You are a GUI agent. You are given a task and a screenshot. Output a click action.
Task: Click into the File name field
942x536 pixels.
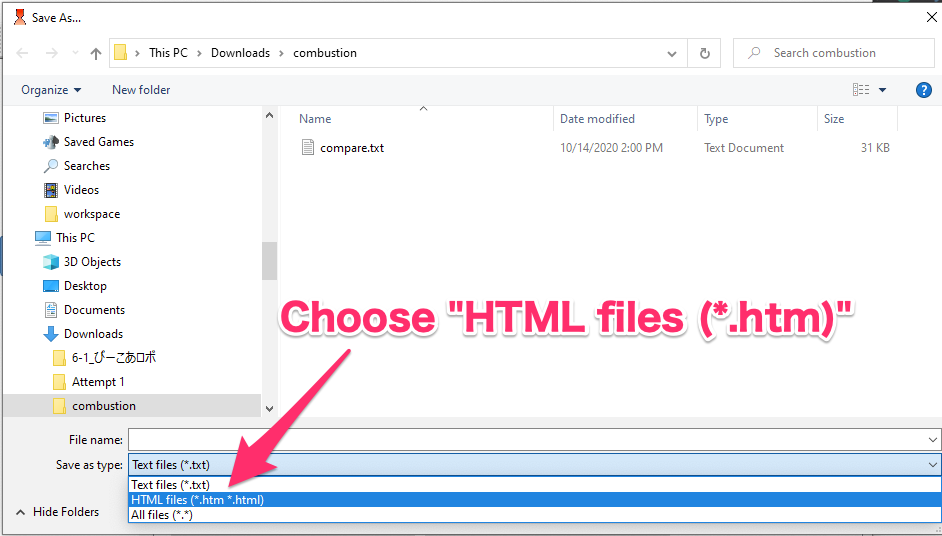click(527, 439)
